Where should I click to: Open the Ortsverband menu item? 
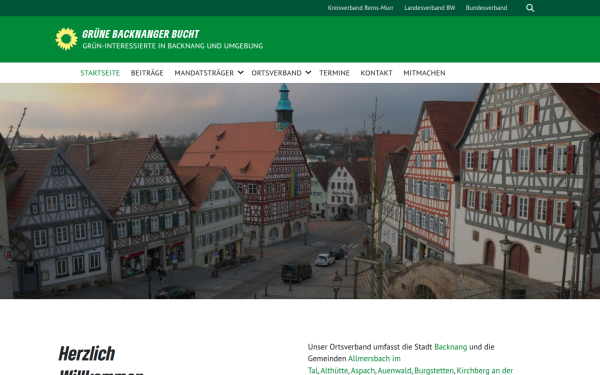tap(276, 73)
